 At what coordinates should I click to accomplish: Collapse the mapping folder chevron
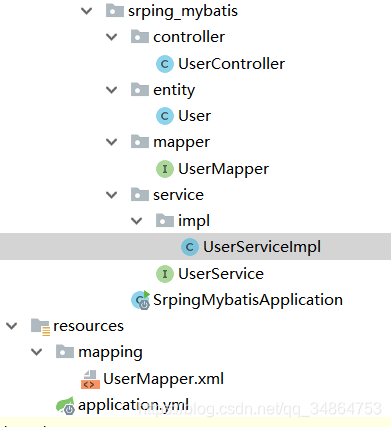[37, 352]
